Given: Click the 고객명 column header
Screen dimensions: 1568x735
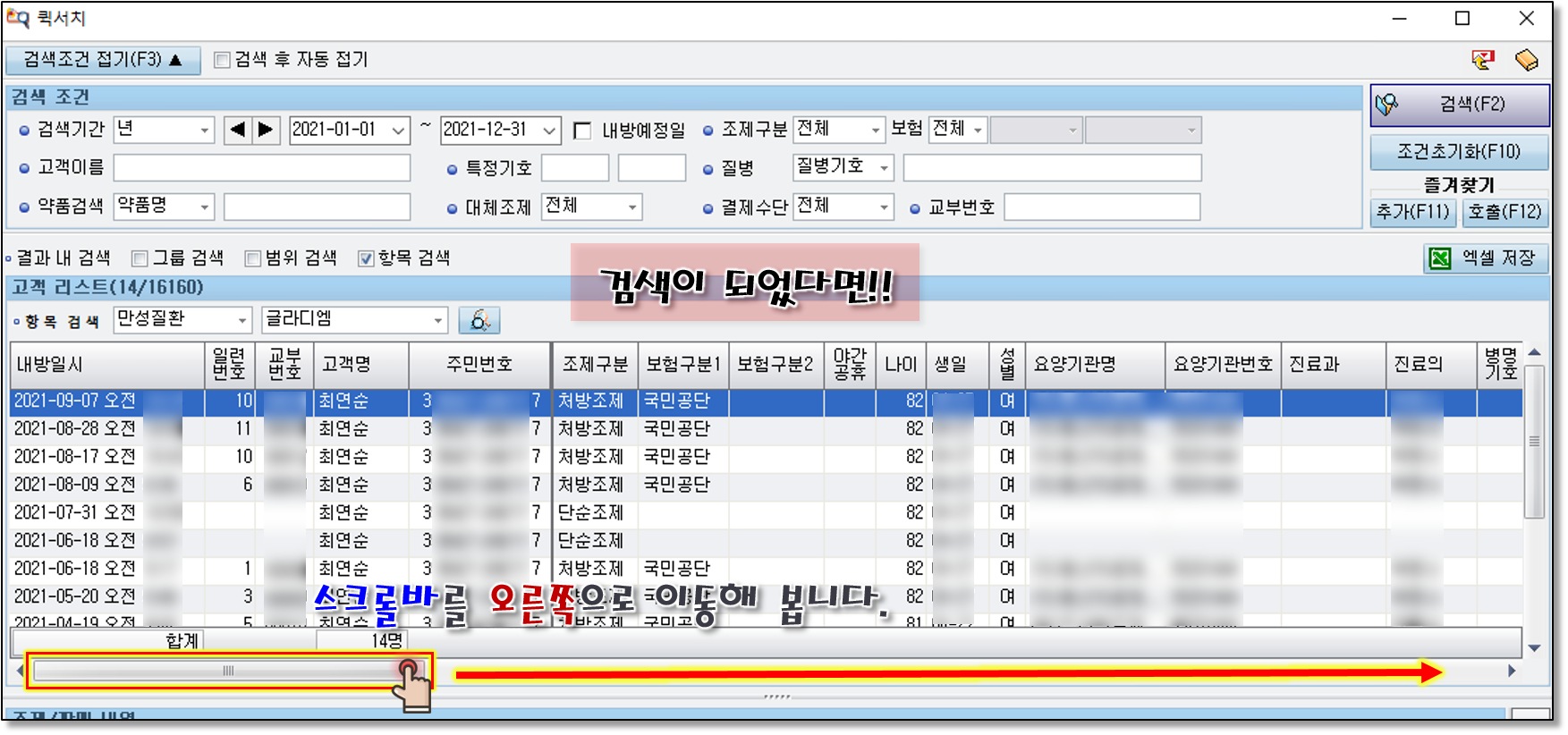Looking at the screenshot, I should point(346,365).
